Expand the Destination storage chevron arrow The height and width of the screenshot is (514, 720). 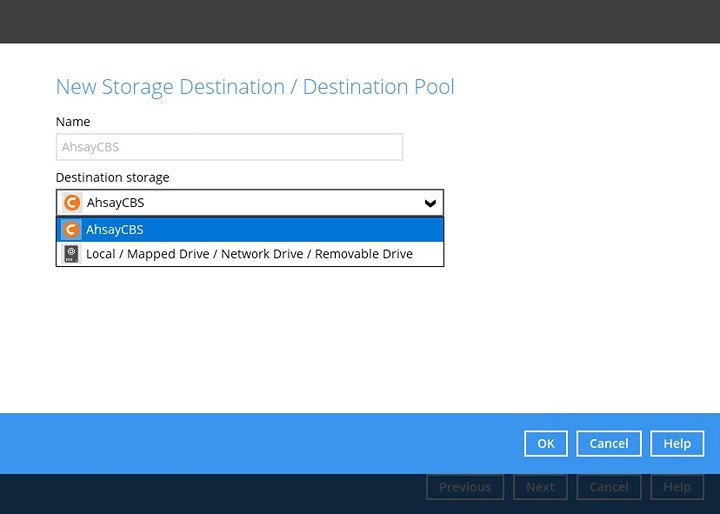point(430,203)
